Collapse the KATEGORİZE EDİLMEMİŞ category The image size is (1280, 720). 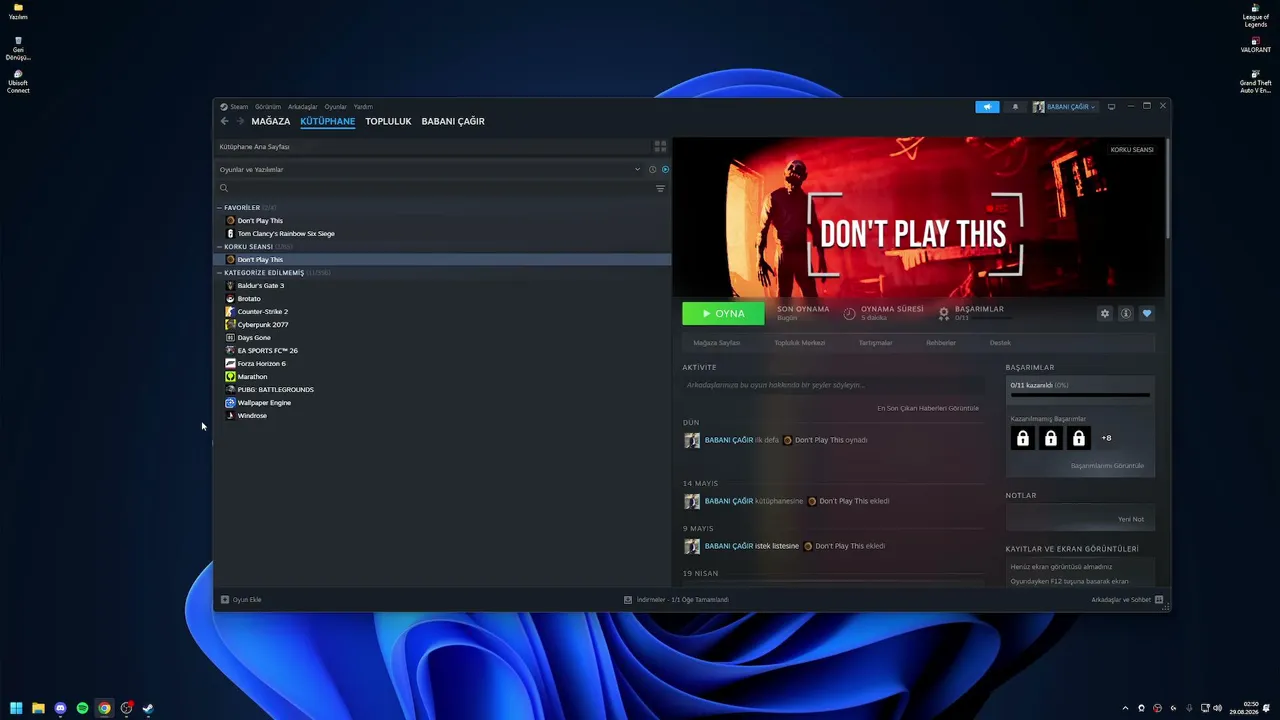click(220, 273)
